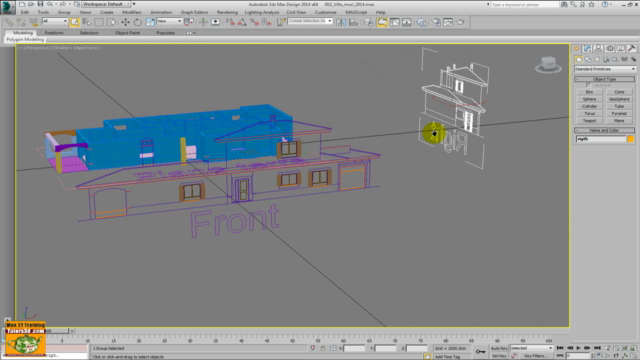Viewport: 640px width, 360px height.
Task: Open Key Filters dialog
Action: (536, 356)
